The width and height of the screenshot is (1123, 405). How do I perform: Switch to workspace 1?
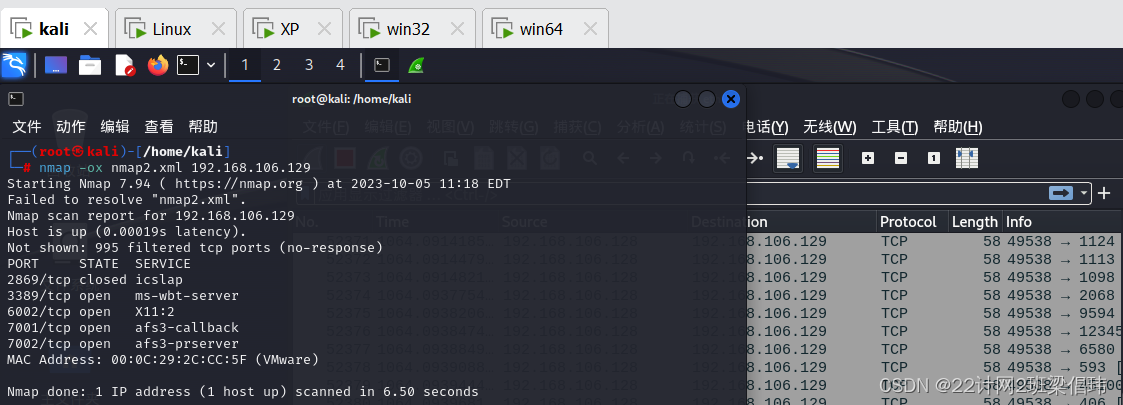(x=245, y=65)
